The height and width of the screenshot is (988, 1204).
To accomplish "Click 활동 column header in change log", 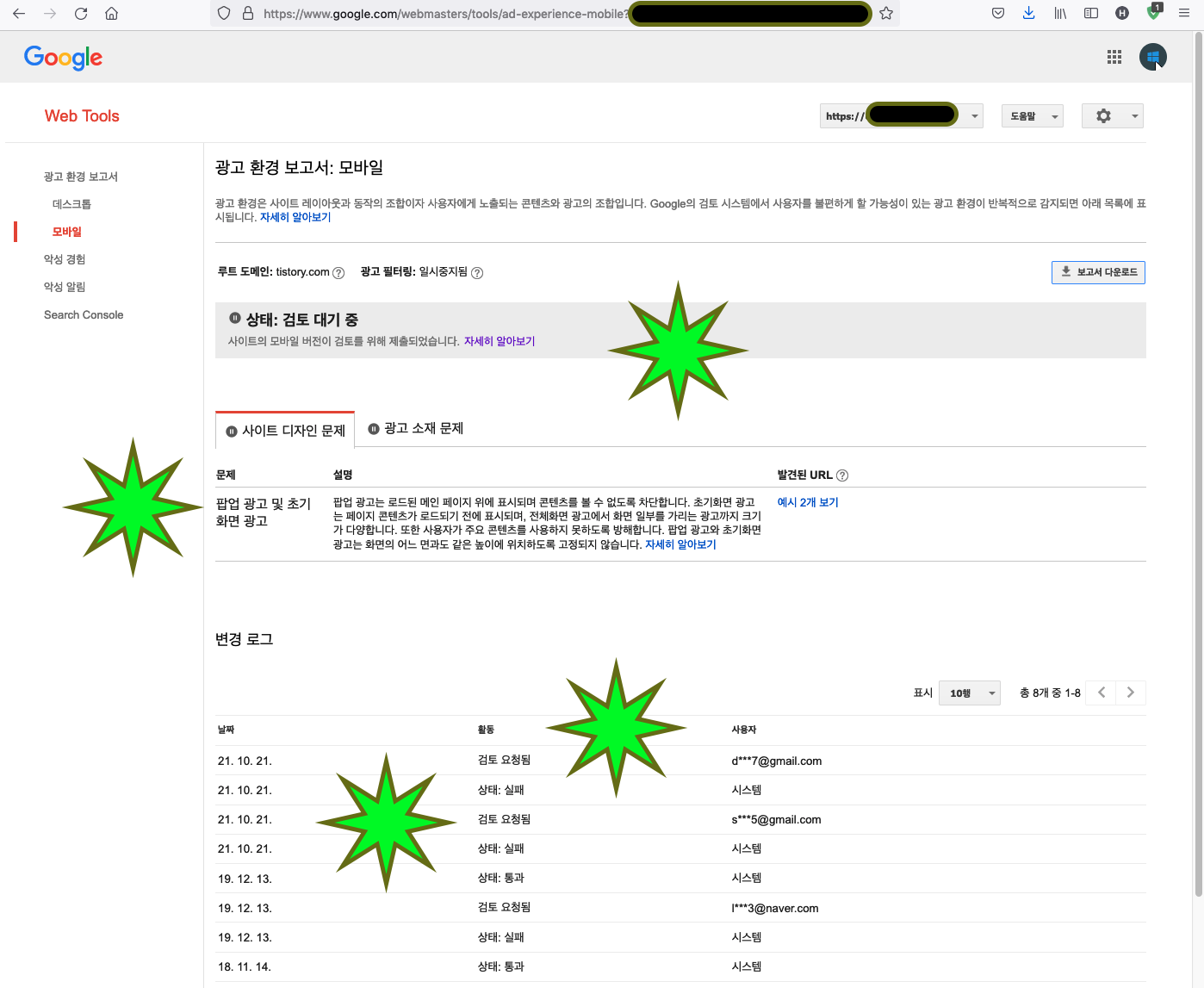I will coord(486,730).
